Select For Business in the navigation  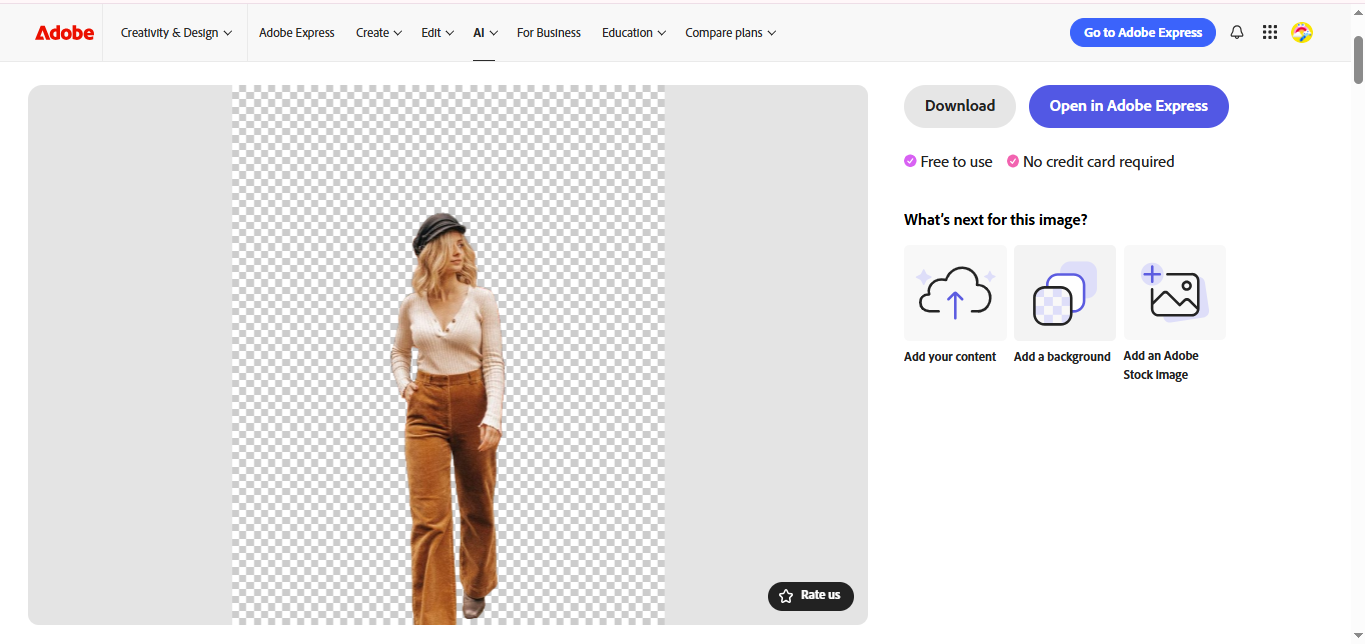[x=548, y=32]
